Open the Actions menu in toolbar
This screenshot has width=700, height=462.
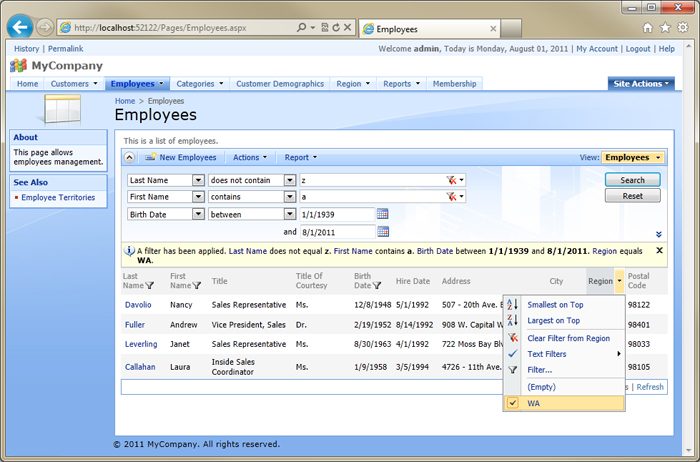[x=250, y=158]
